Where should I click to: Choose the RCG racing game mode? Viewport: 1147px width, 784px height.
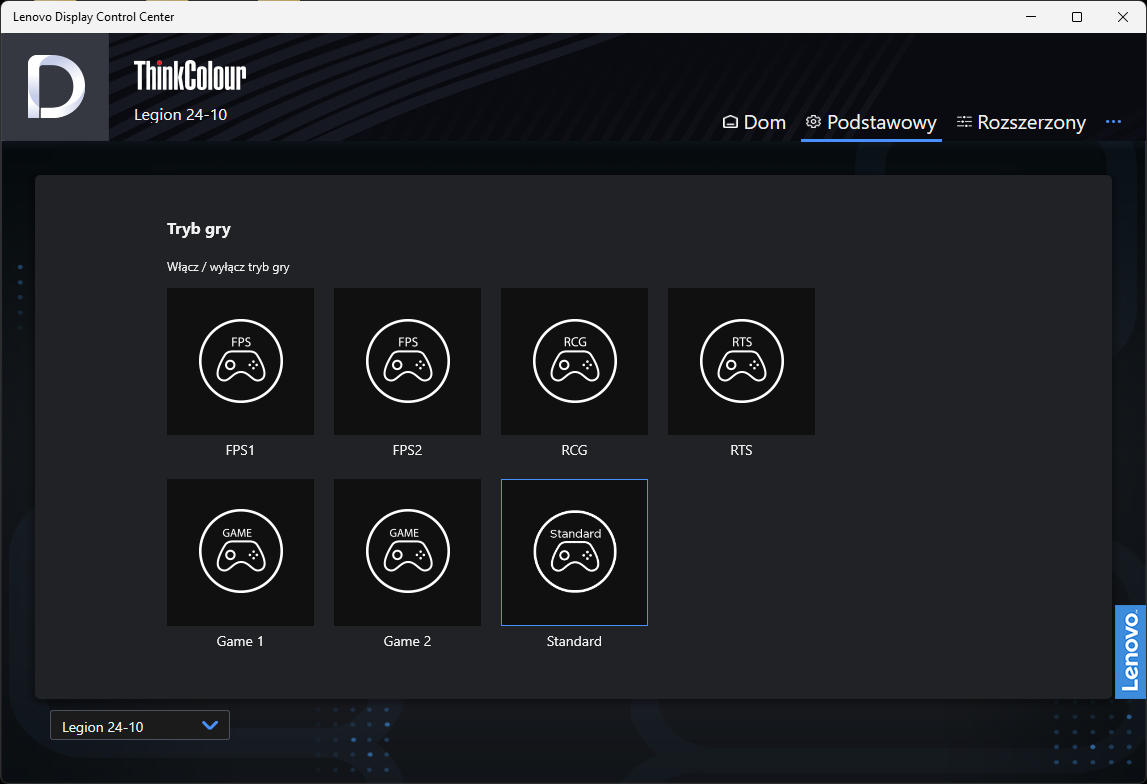(x=574, y=362)
